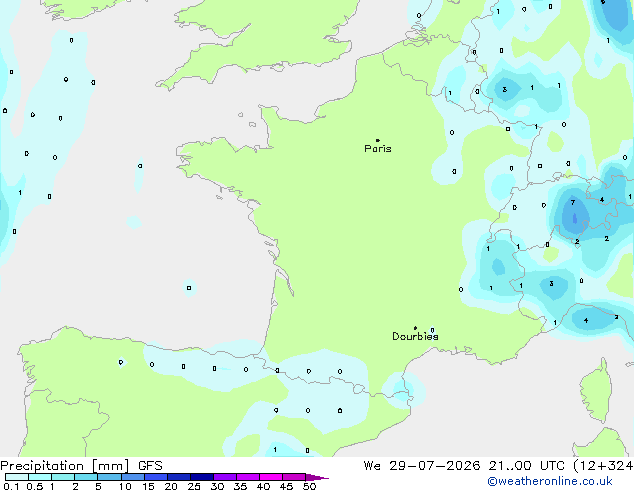Click the 10–15 mm legend color
The width and height of the screenshot is (634, 490).
[132, 477]
